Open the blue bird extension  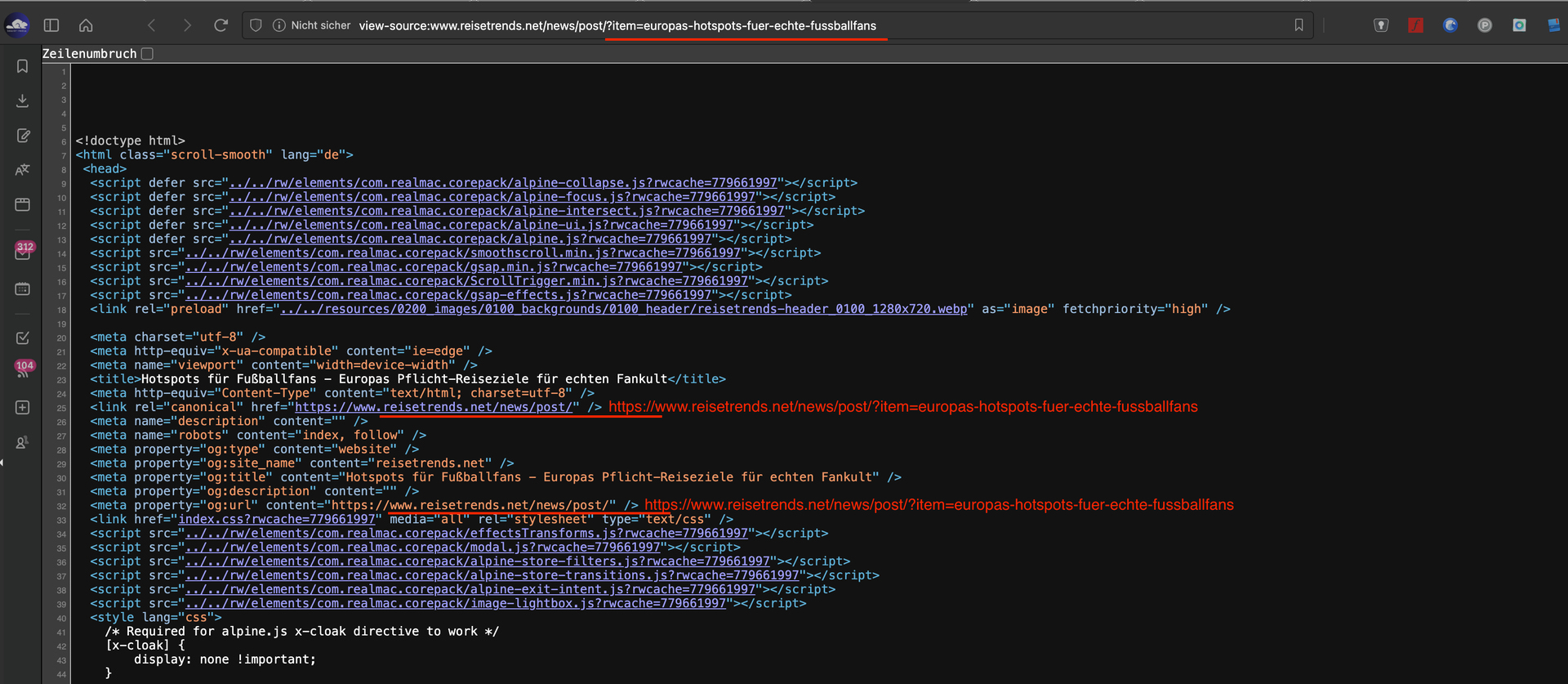point(1450,25)
